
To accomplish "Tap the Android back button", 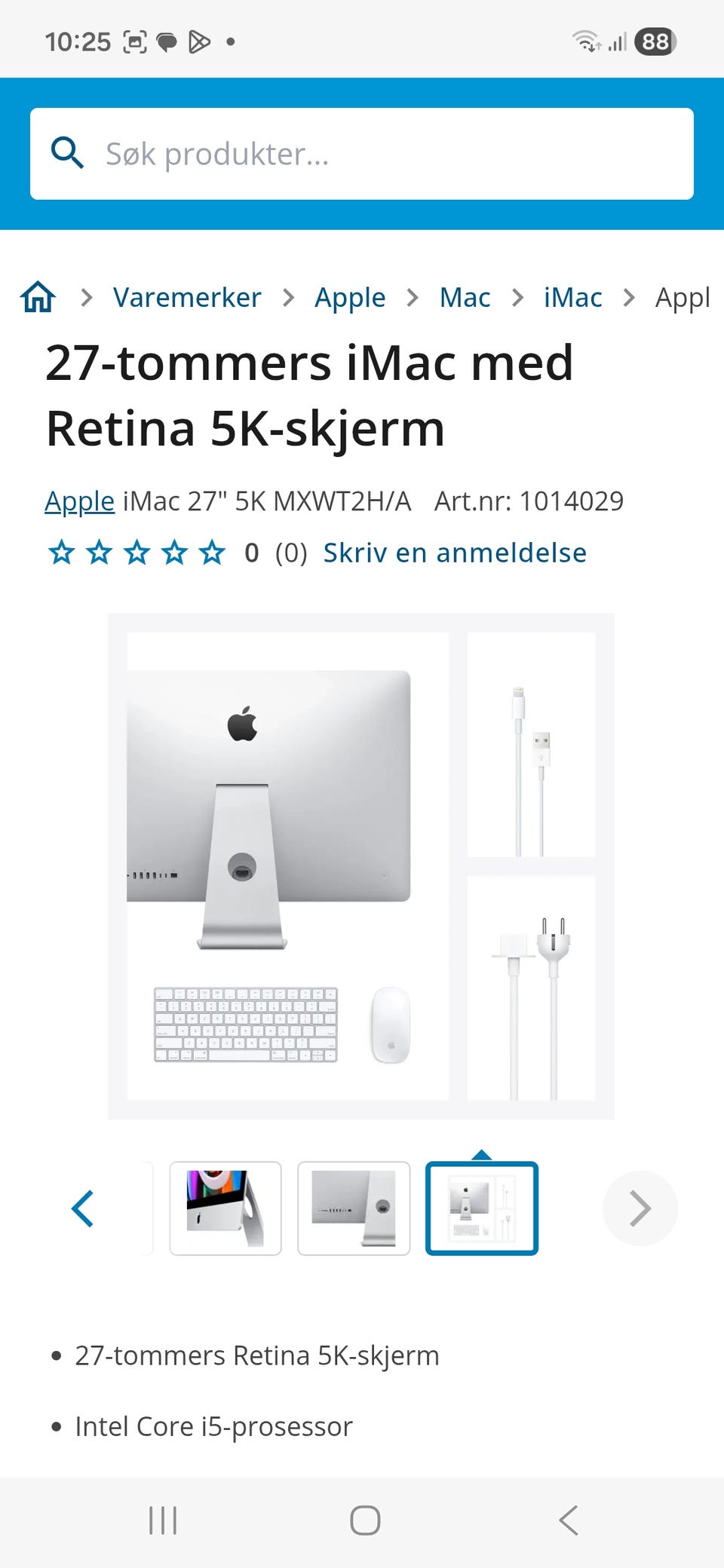I will [x=569, y=1521].
